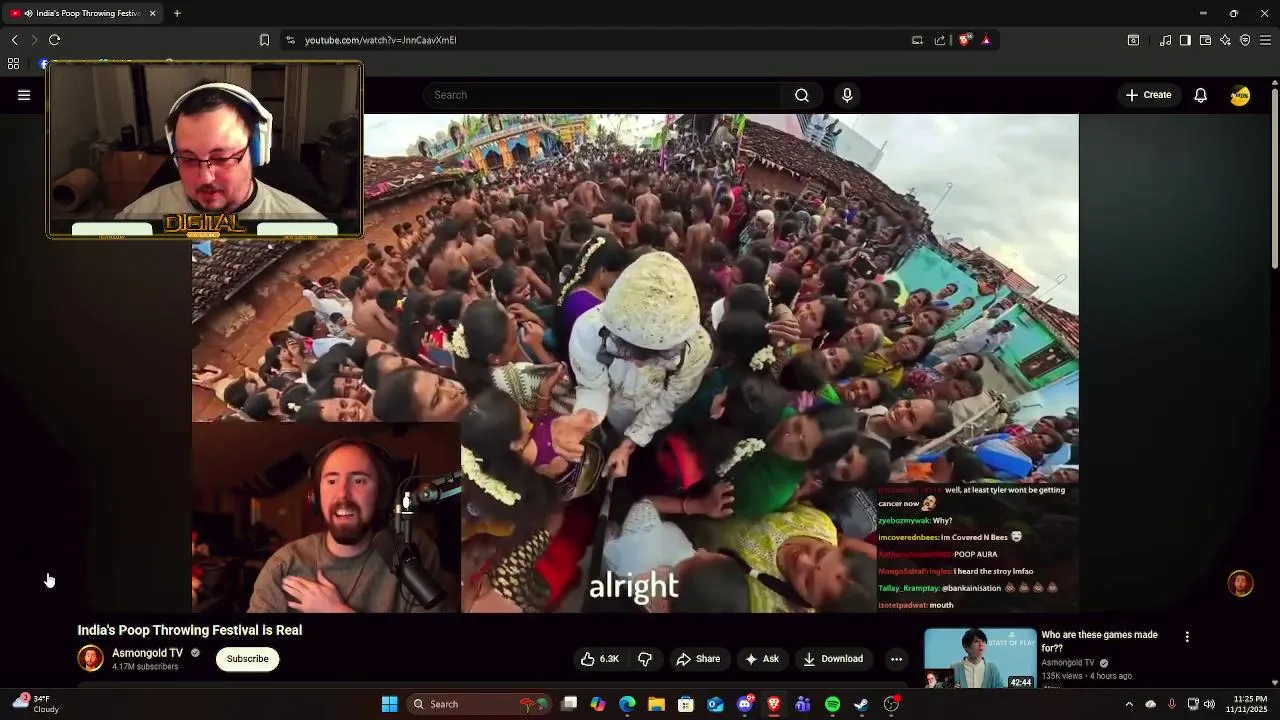
Task: Click the share page icon in address bar
Action: (x=940, y=40)
